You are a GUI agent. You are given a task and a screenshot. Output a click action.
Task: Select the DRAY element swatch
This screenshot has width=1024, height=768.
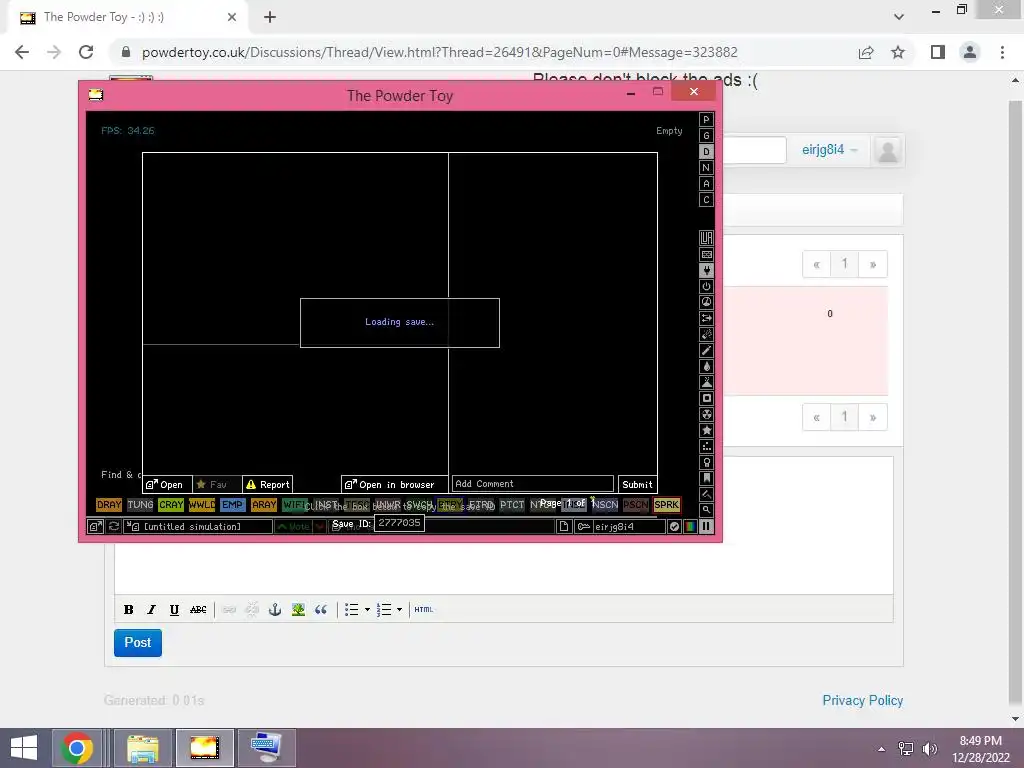[109, 505]
